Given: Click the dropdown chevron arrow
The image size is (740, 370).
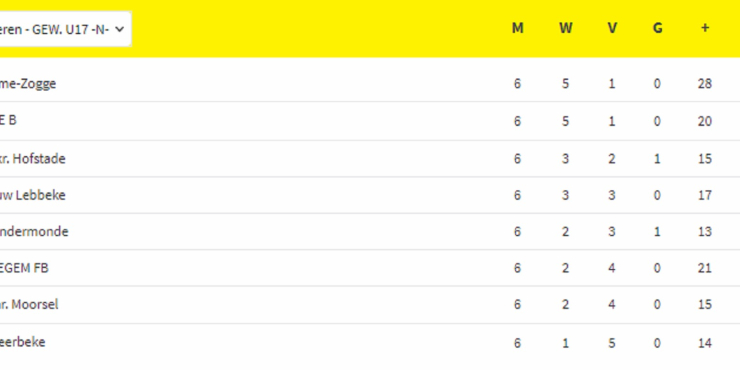Looking at the screenshot, I should point(119,29).
